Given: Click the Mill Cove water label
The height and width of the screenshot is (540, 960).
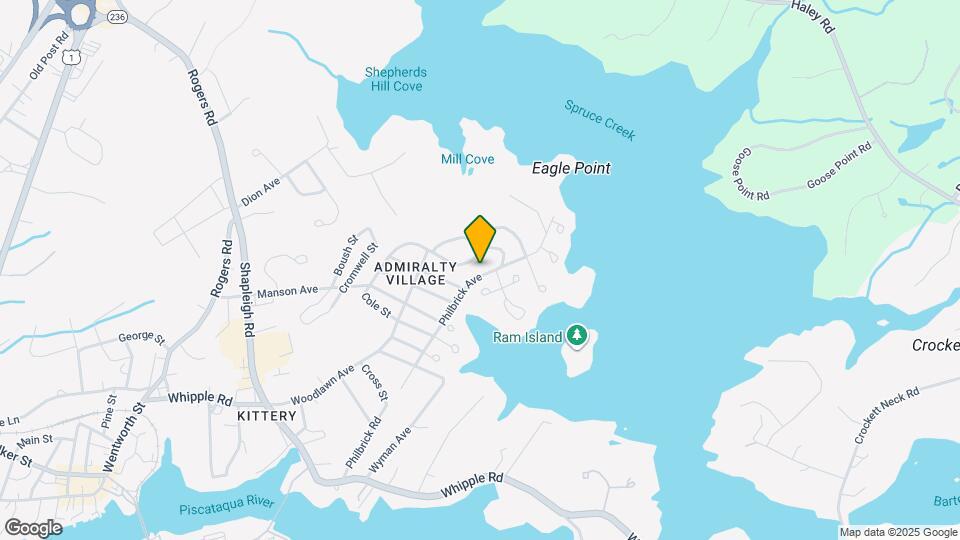Looking at the screenshot, I should click(x=467, y=159).
